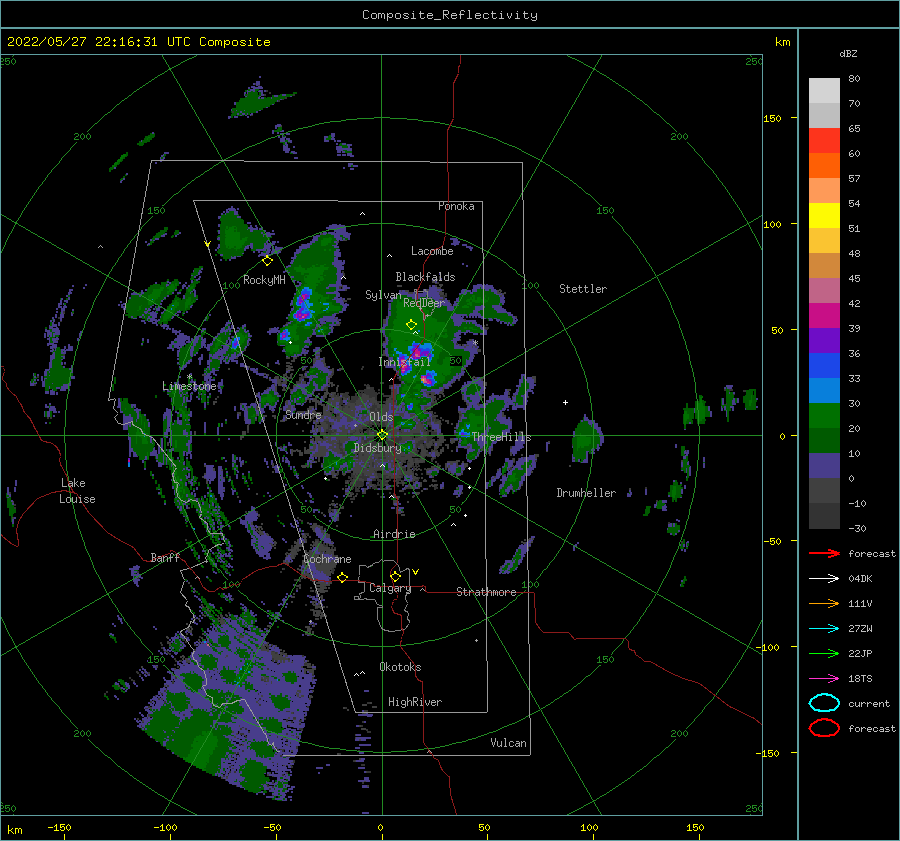Click the HighRiver label
The image size is (900, 841).
(x=415, y=702)
